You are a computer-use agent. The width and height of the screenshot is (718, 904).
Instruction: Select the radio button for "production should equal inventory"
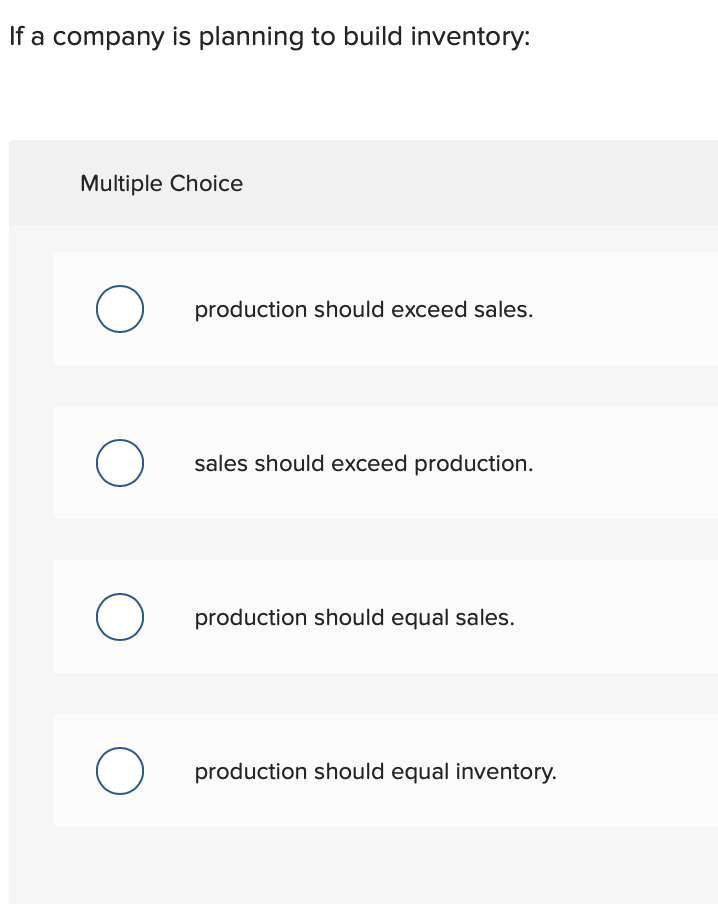119,771
